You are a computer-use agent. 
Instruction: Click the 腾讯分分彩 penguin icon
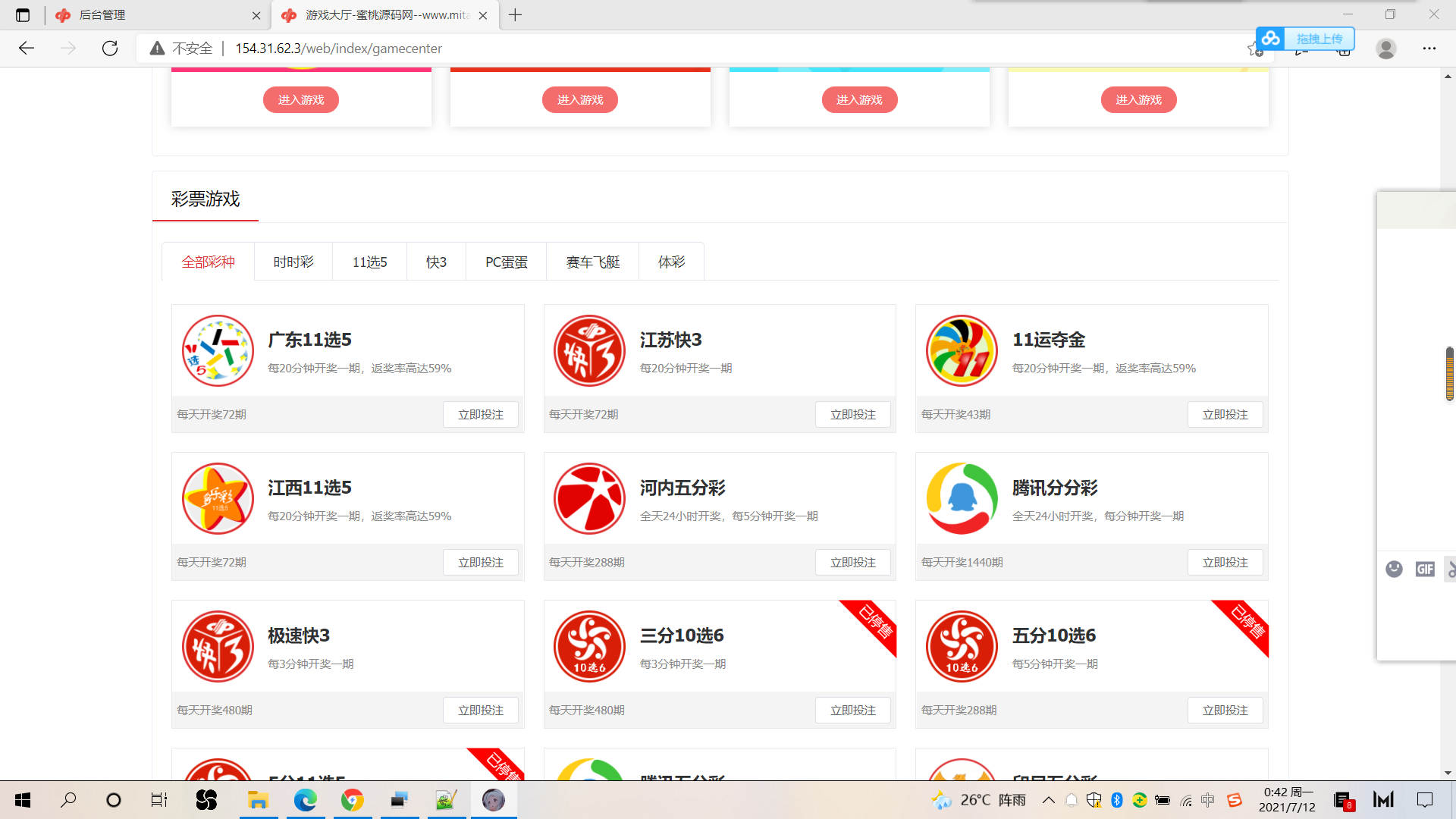coord(962,499)
